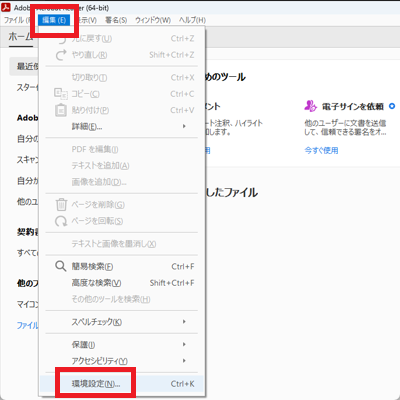Click the purple e-sign icon near 電子サインを依頼
Image resolution: width=400 pixels, height=400 pixels.
coord(310,106)
